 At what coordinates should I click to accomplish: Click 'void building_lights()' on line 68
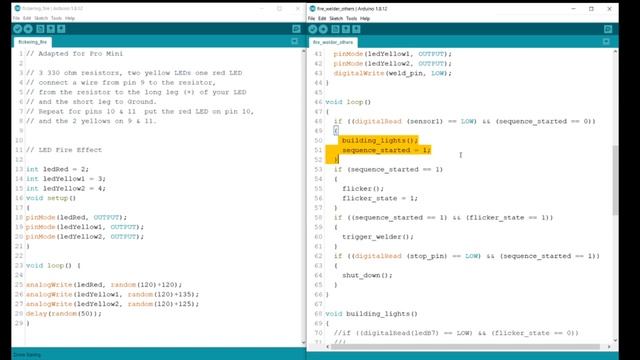pyautogui.click(x=371, y=314)
